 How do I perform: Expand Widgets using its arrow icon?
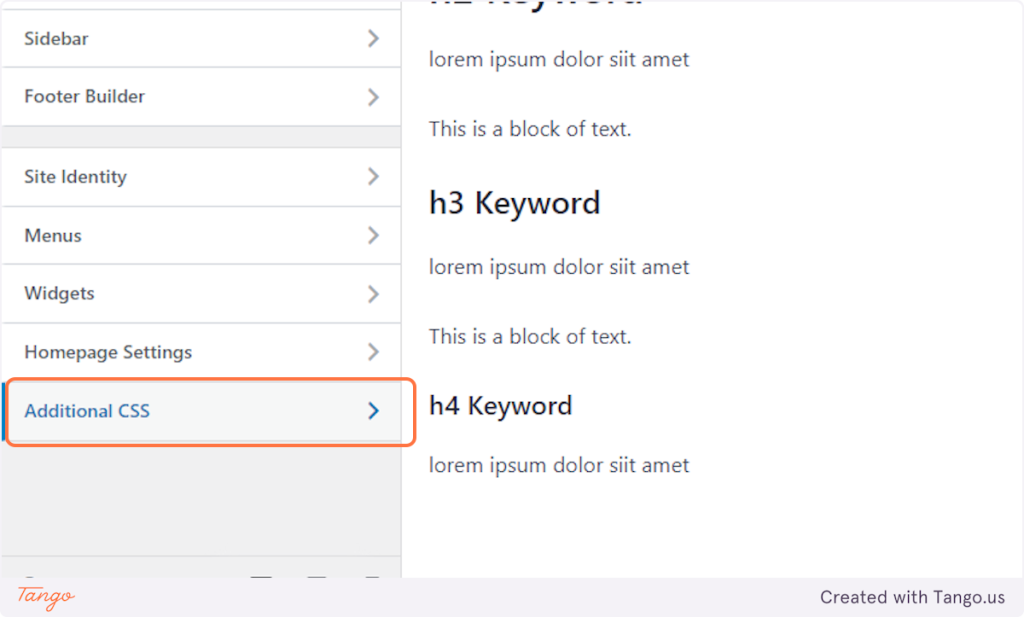coord(373,294)
